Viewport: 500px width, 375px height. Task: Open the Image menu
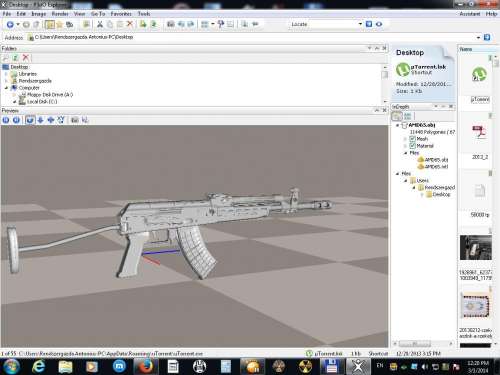click(39, 14)
